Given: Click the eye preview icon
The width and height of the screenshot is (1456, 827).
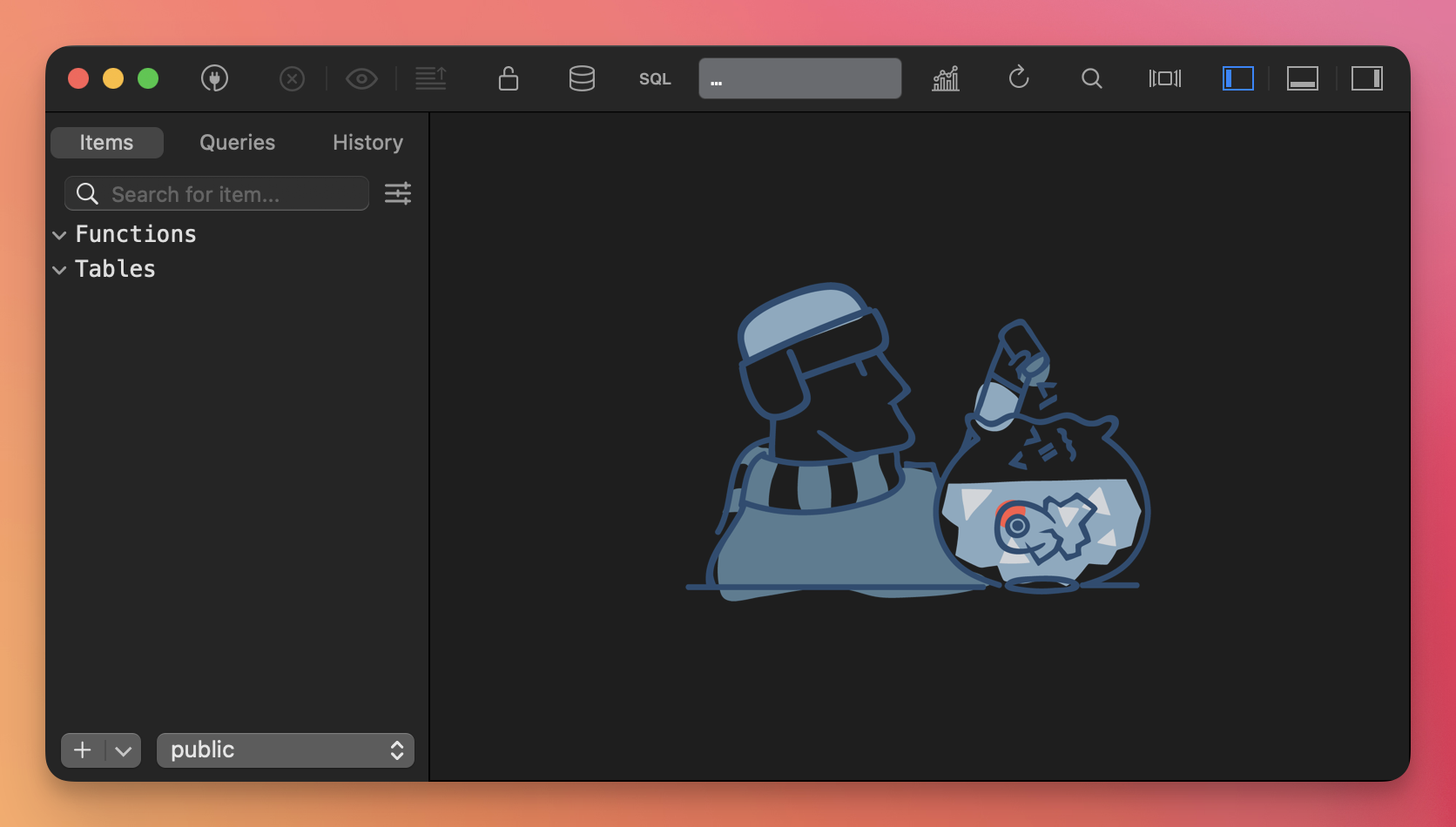Looking at the screenshot, I should (361, 79).
